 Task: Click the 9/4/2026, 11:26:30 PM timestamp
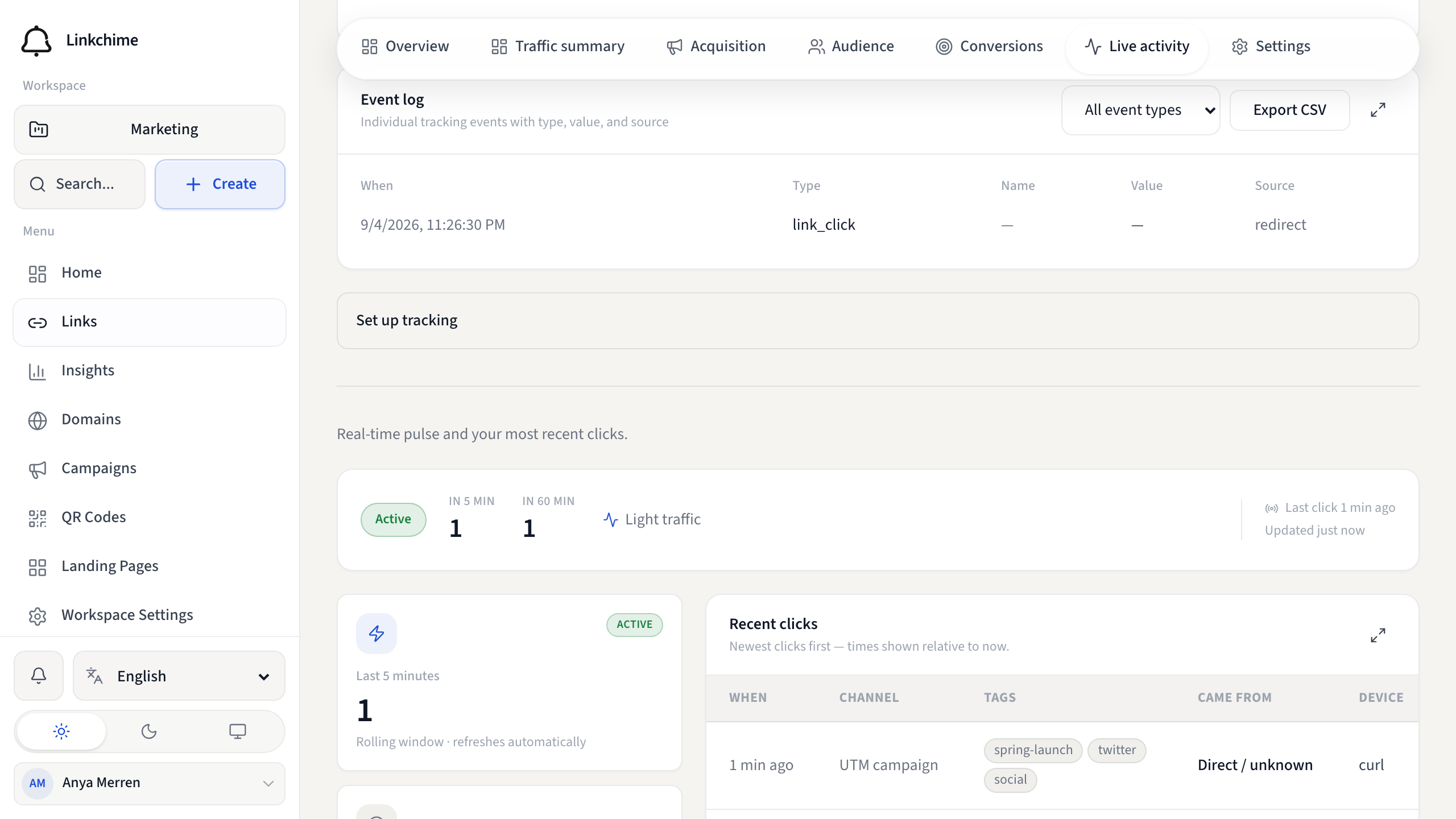[432, 225]
